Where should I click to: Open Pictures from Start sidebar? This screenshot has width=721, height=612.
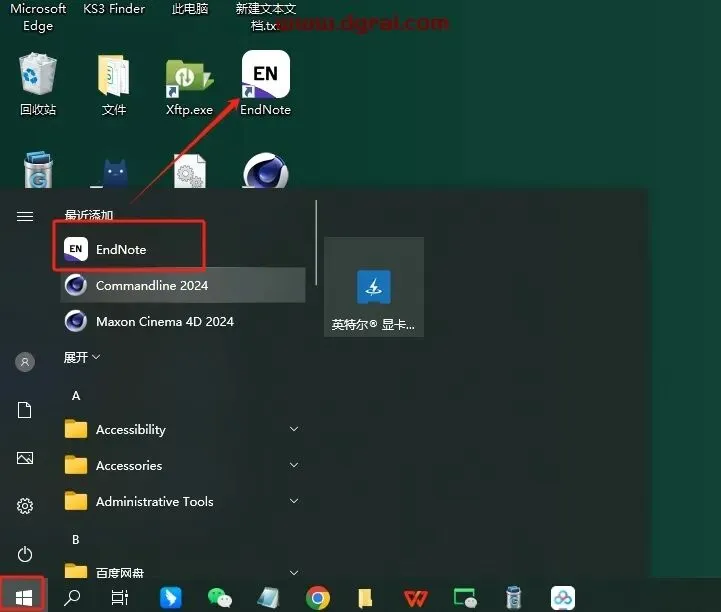(25, 458)
